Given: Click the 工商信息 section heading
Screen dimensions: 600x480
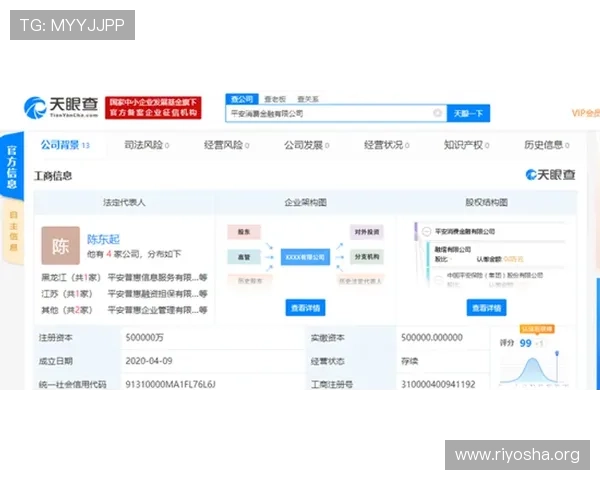Looking at the screenshot, I should pyautogui.click(x=53, y=176).
